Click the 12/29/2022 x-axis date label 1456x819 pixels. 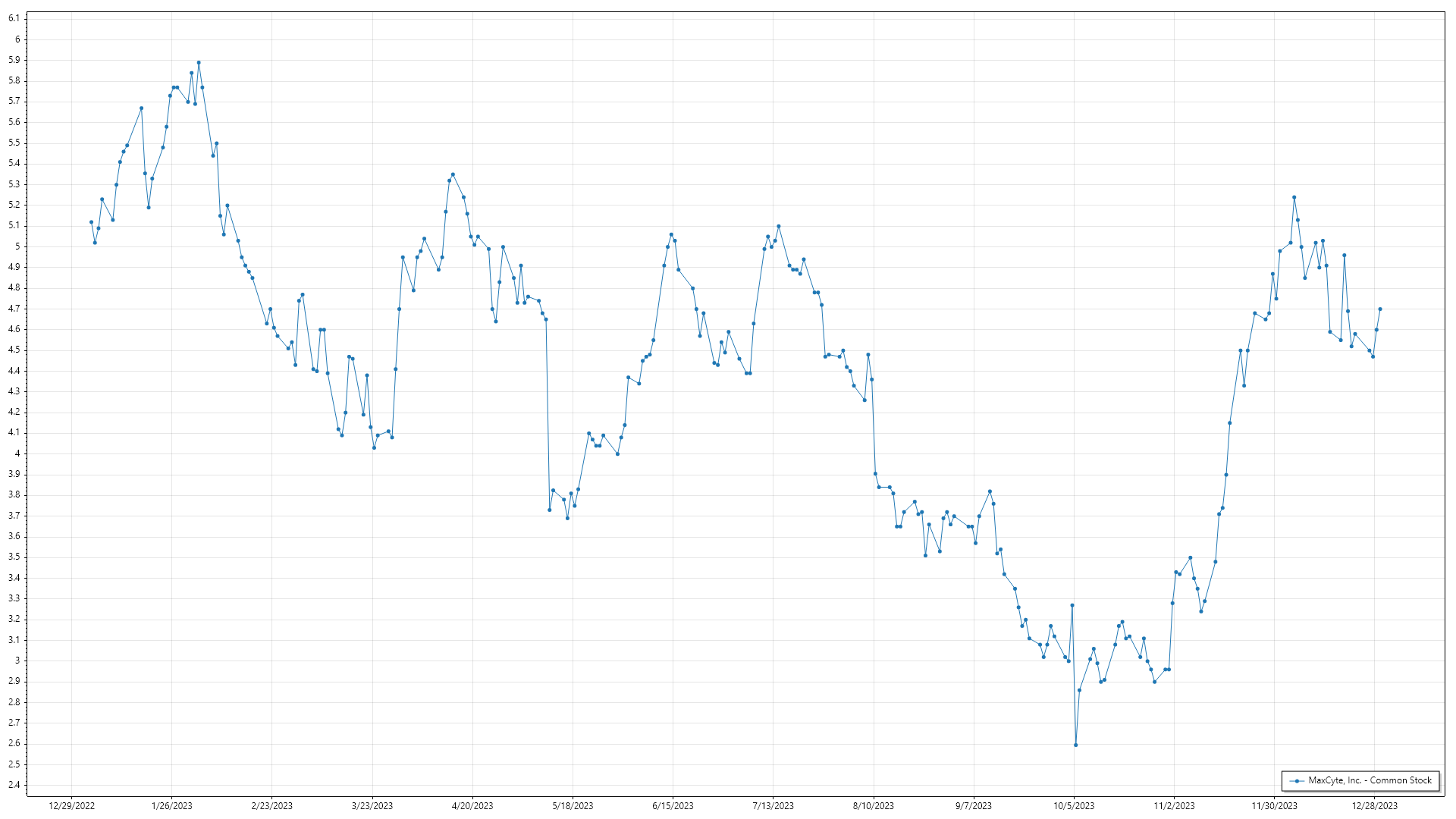[72, 806]
